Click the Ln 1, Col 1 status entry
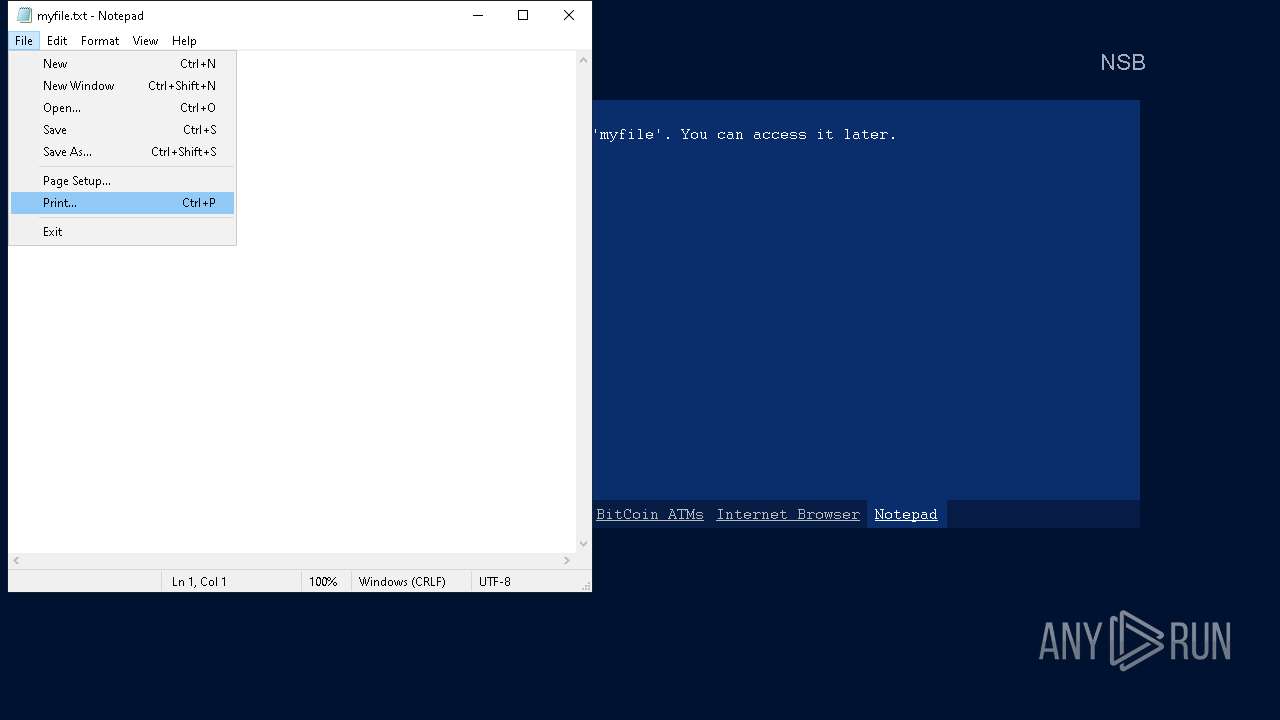Image resolution: width=1280 pixels, height=720 pixels. click(x=231, y=582)
